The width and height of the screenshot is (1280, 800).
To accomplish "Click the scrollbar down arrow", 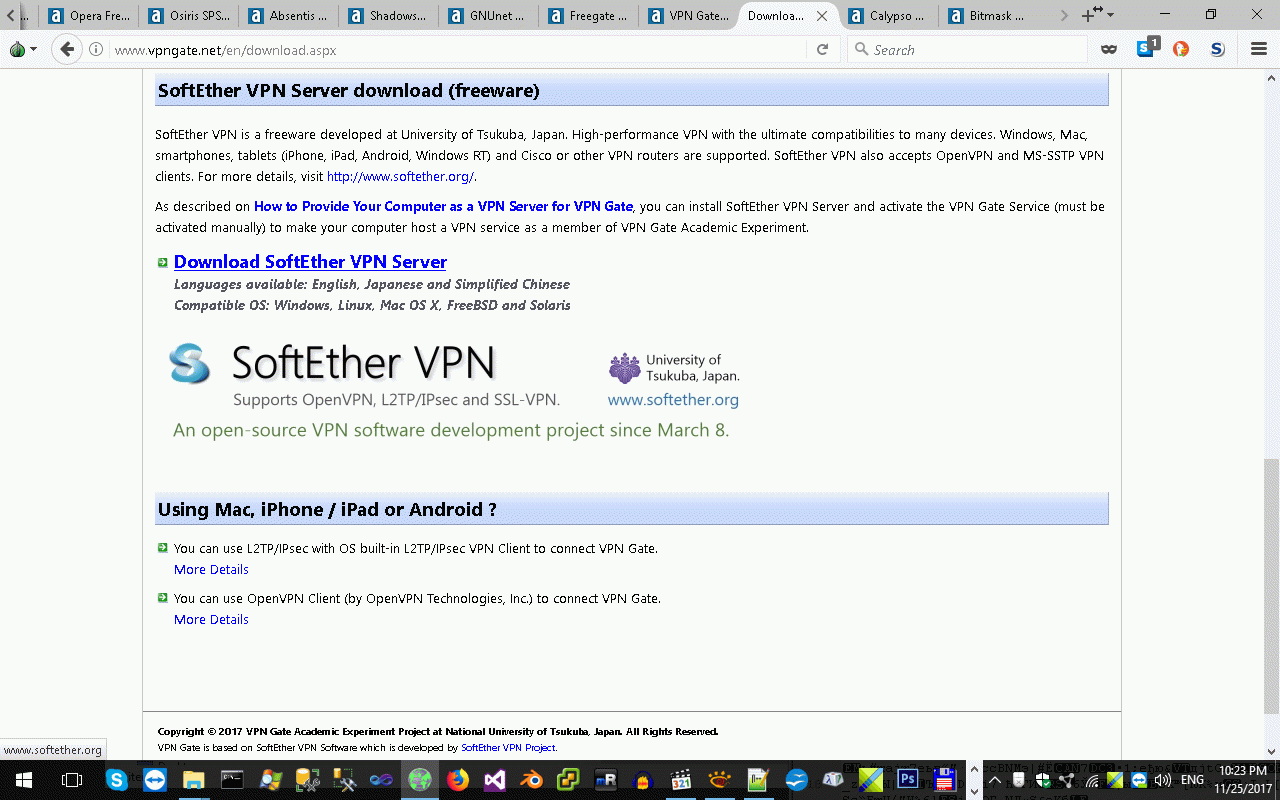I will (1271, 751).
